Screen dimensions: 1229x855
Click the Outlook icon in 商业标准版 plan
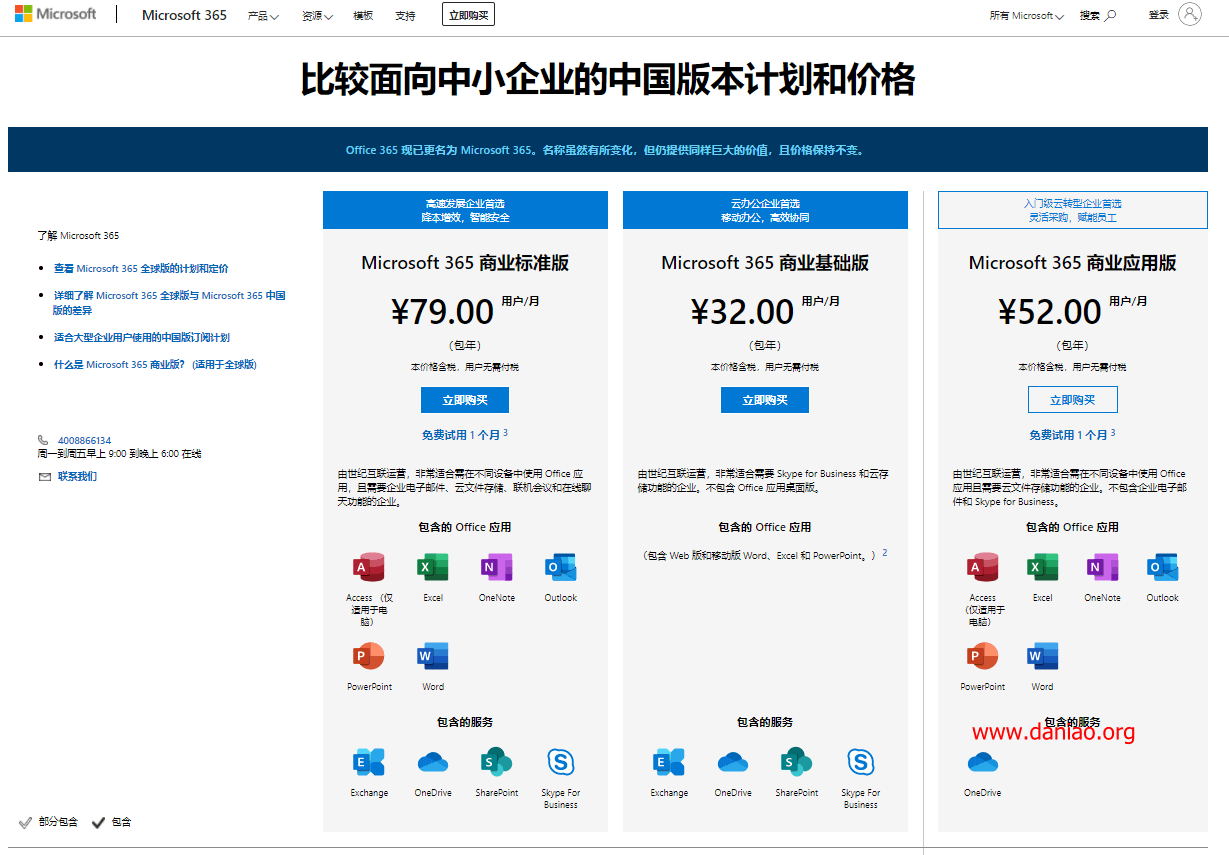561,567
